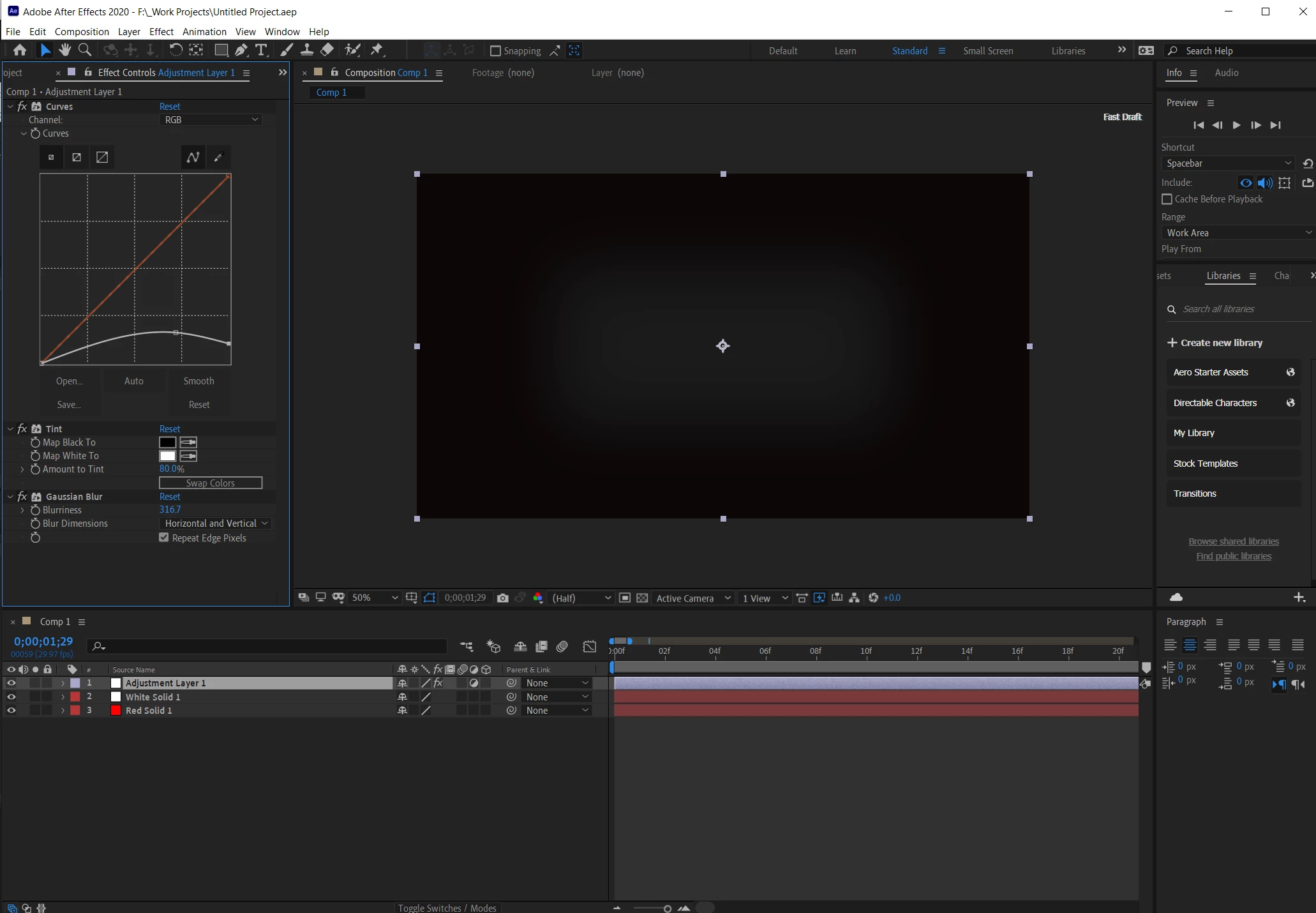Select the pencil curve drawing tool
This screenshot has height=913, width=1316.
(x=218, y=157)
